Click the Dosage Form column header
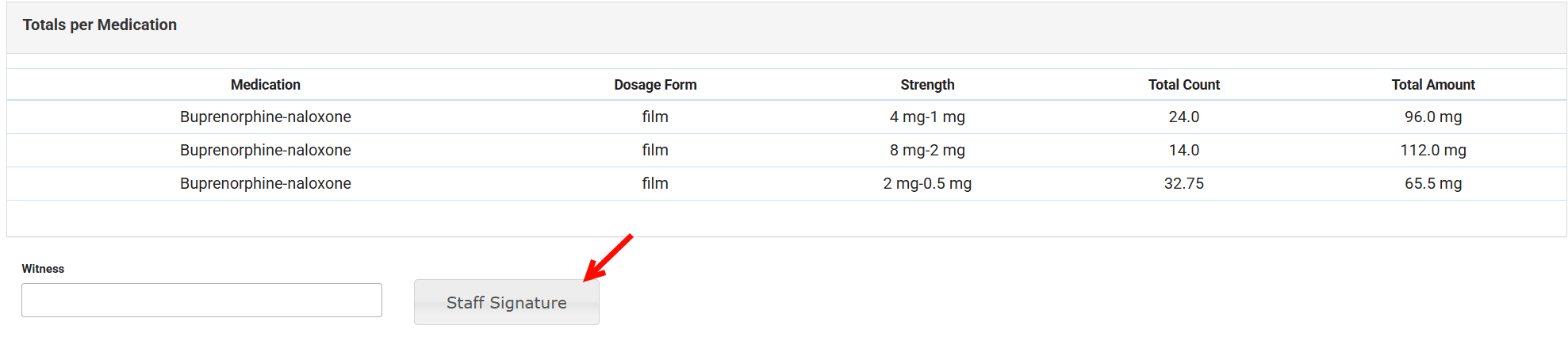 coord(655,85)
